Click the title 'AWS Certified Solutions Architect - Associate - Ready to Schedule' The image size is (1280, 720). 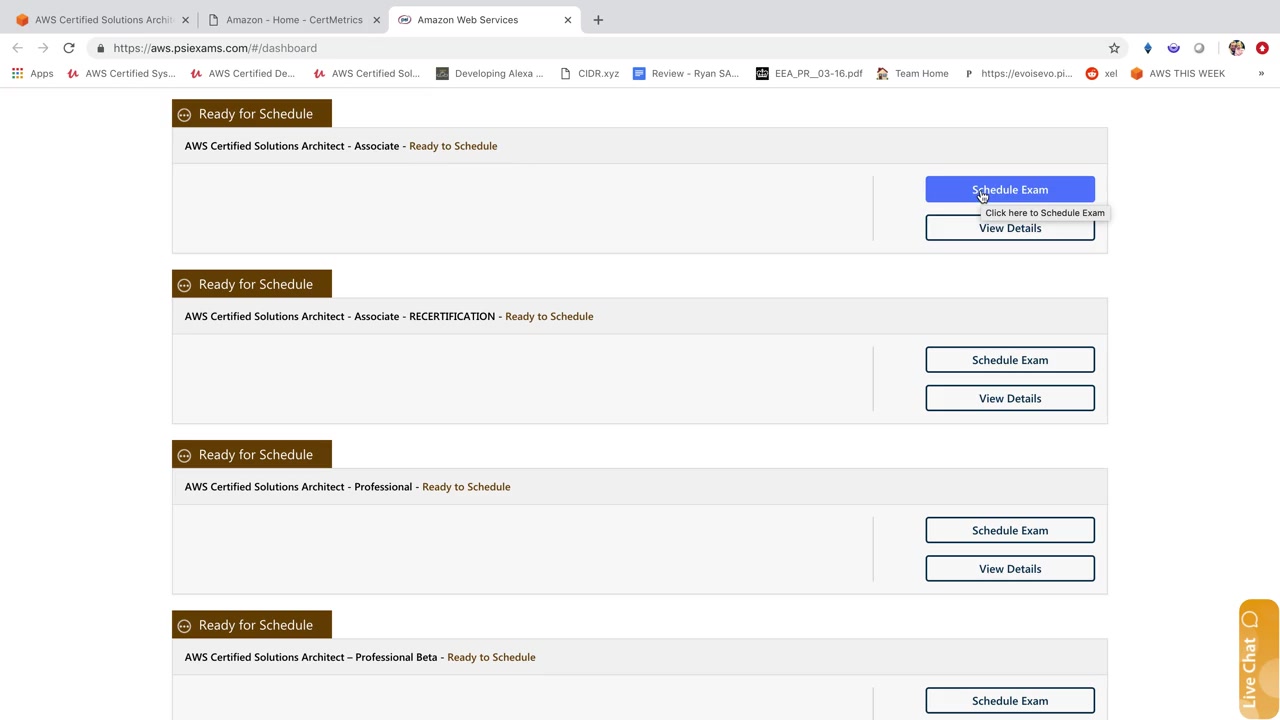tap(341, 146)
